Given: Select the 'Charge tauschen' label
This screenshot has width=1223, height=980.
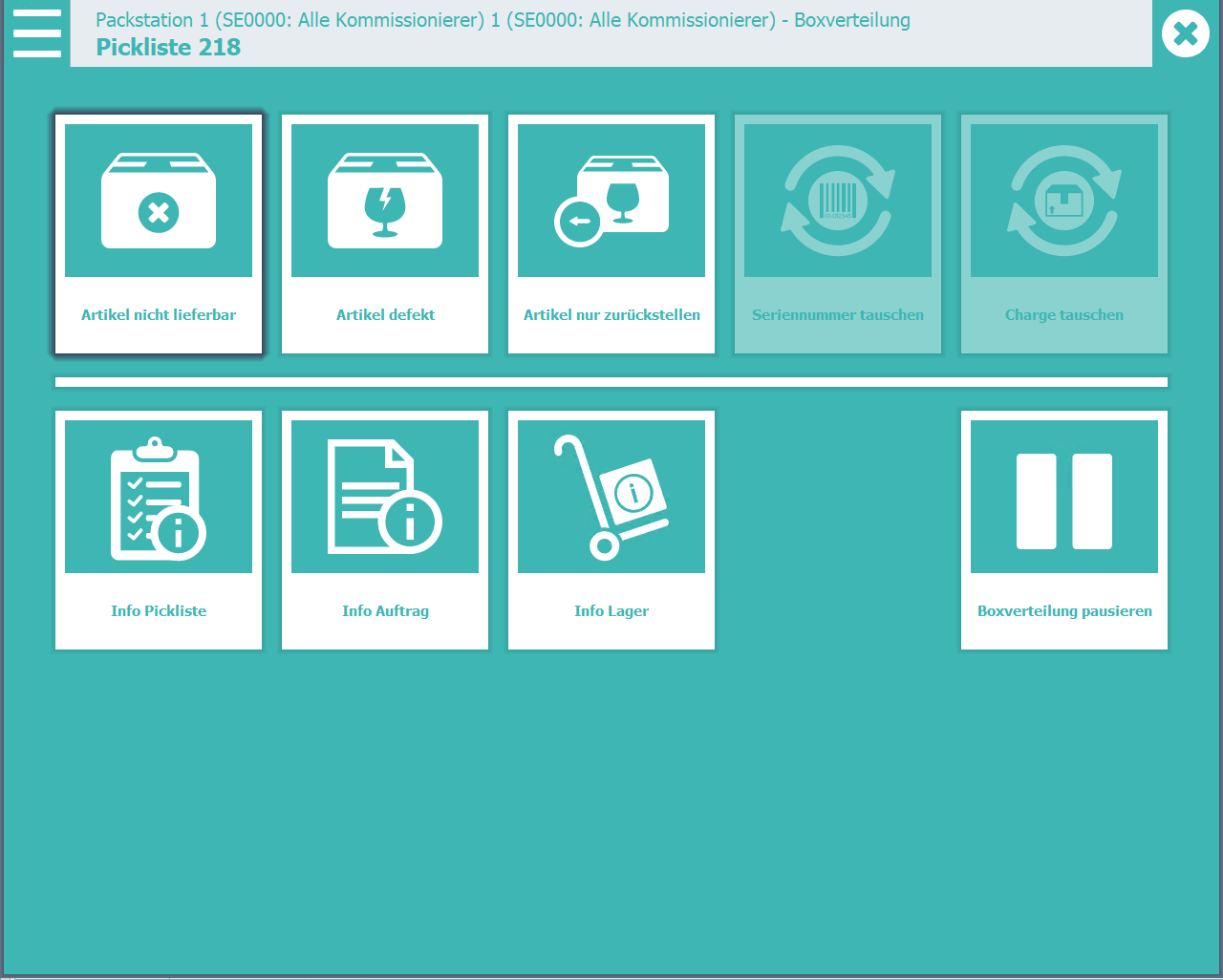Looking at the screenshot, I should tap(1064, 315).
